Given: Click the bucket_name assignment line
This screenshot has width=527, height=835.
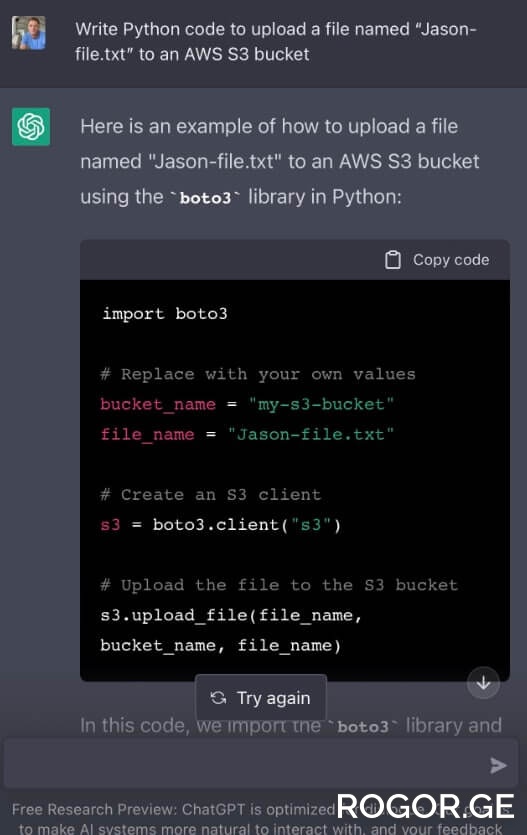Looking at the screenshot, I should (x=248, y=404).
